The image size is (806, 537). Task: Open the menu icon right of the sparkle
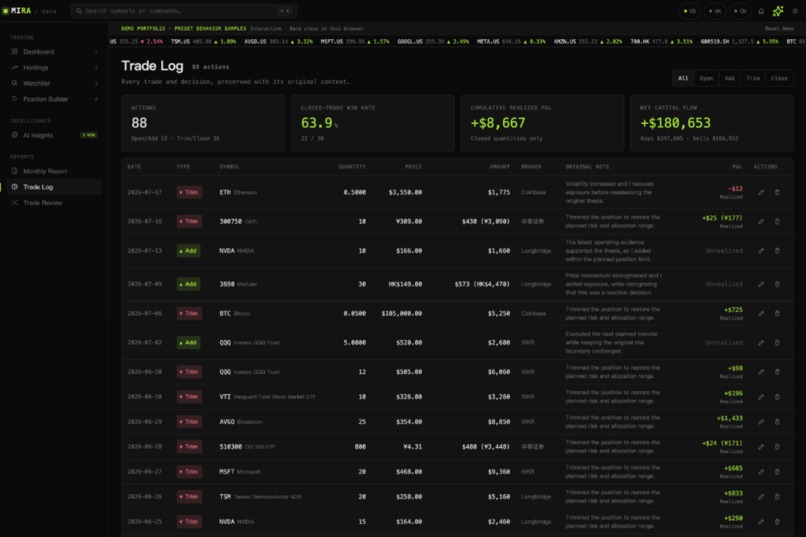(x=795, y=11)
